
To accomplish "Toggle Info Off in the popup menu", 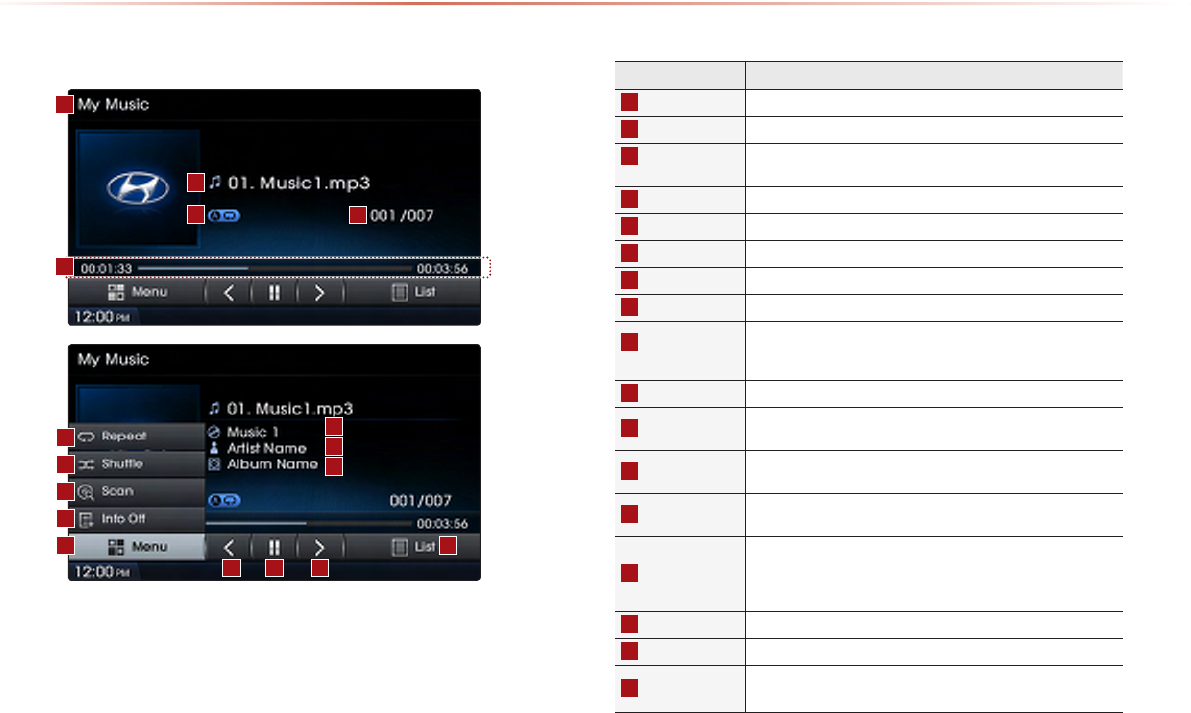I will [137, 519].
